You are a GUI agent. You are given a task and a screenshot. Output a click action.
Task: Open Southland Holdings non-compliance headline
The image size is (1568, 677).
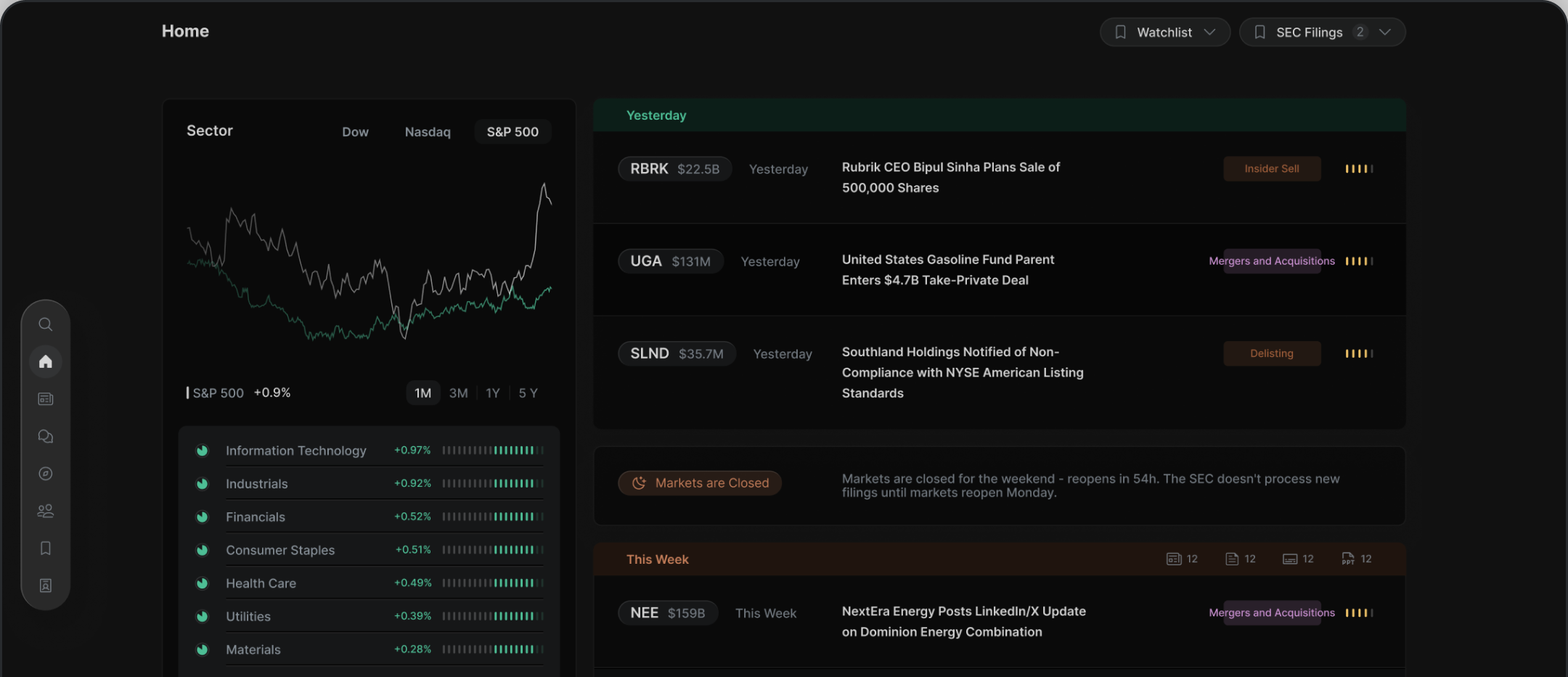pos(963,372)
